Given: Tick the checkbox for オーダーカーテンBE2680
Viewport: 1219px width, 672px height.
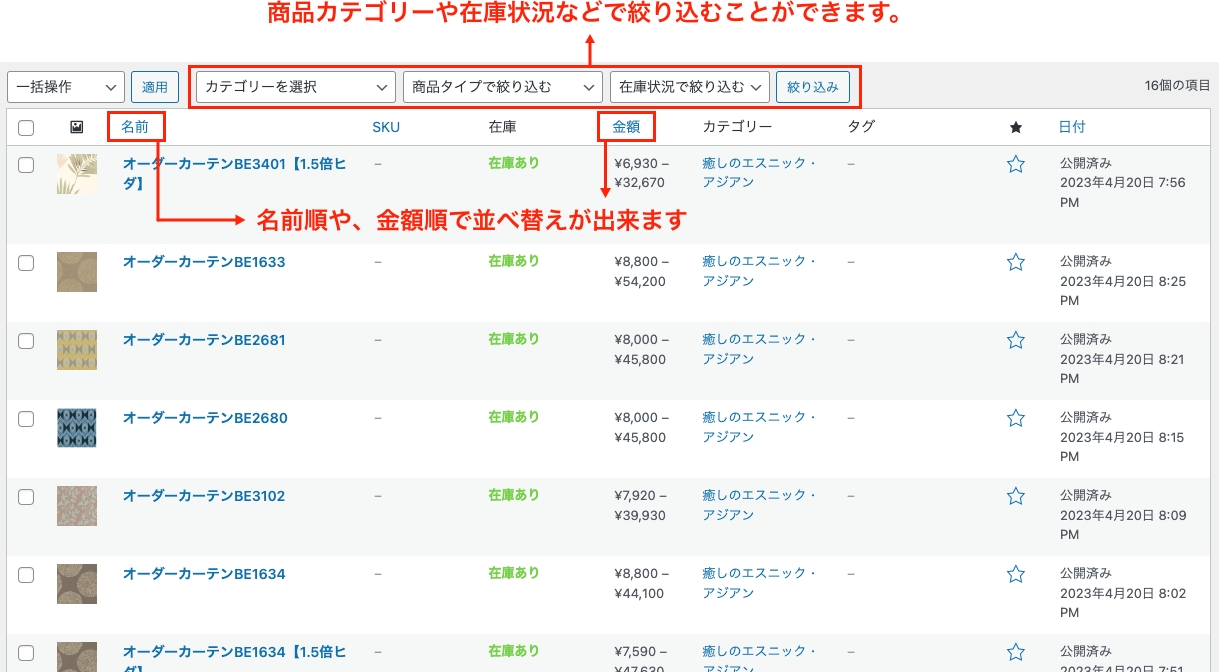Looking at the screenshot, I should 26,418.
